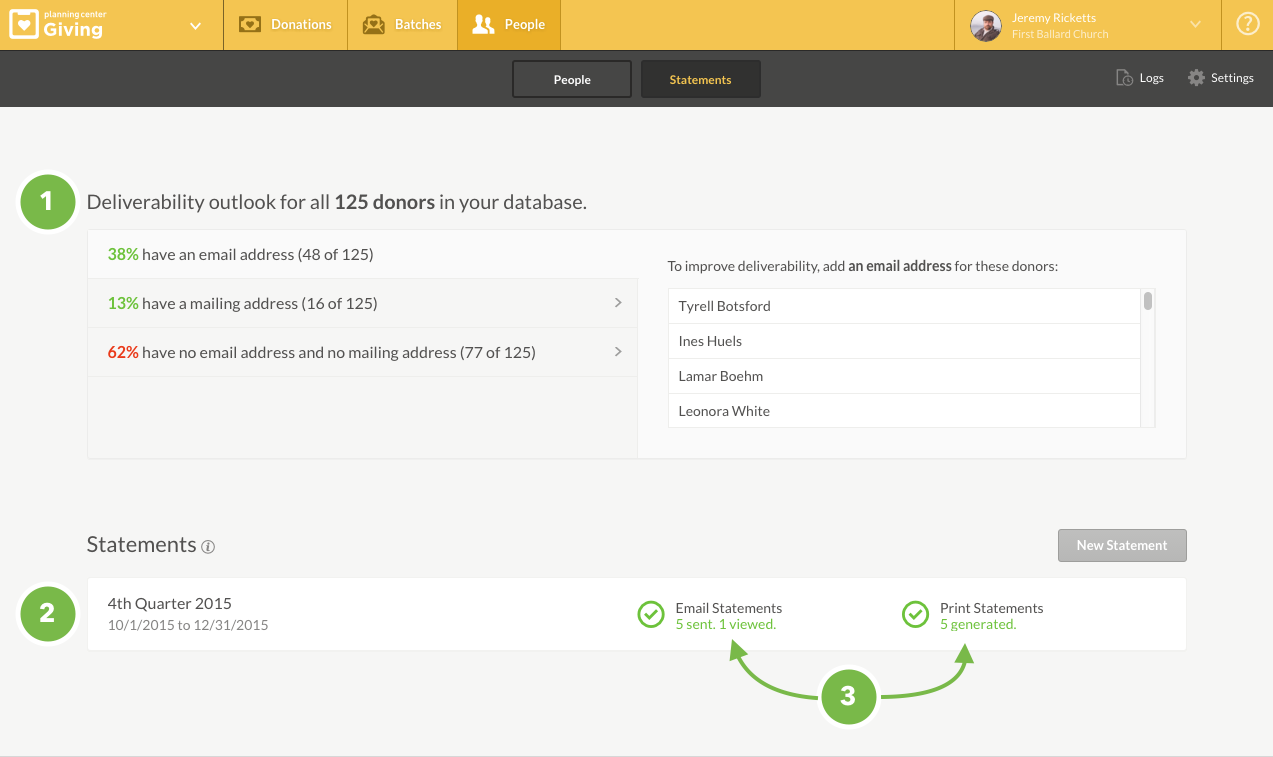1273x757 pixels.
Task: Expand the mailing address row chevron
Action: pos(618,303)
